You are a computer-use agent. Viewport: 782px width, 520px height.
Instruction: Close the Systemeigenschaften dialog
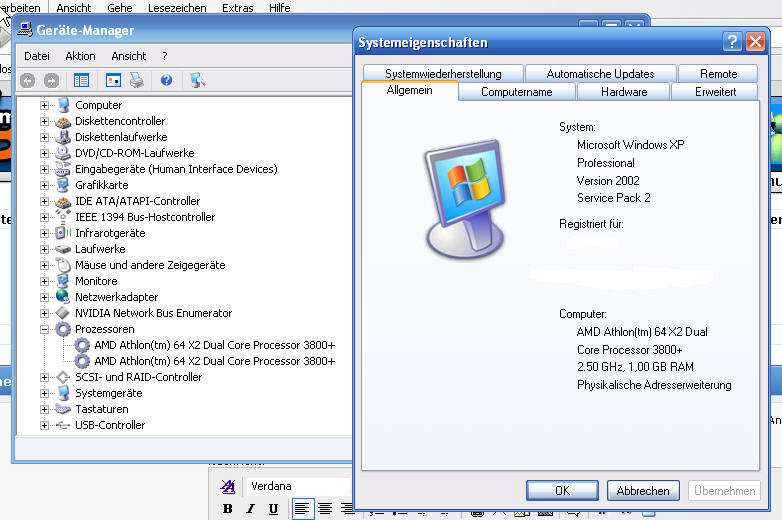755,42
